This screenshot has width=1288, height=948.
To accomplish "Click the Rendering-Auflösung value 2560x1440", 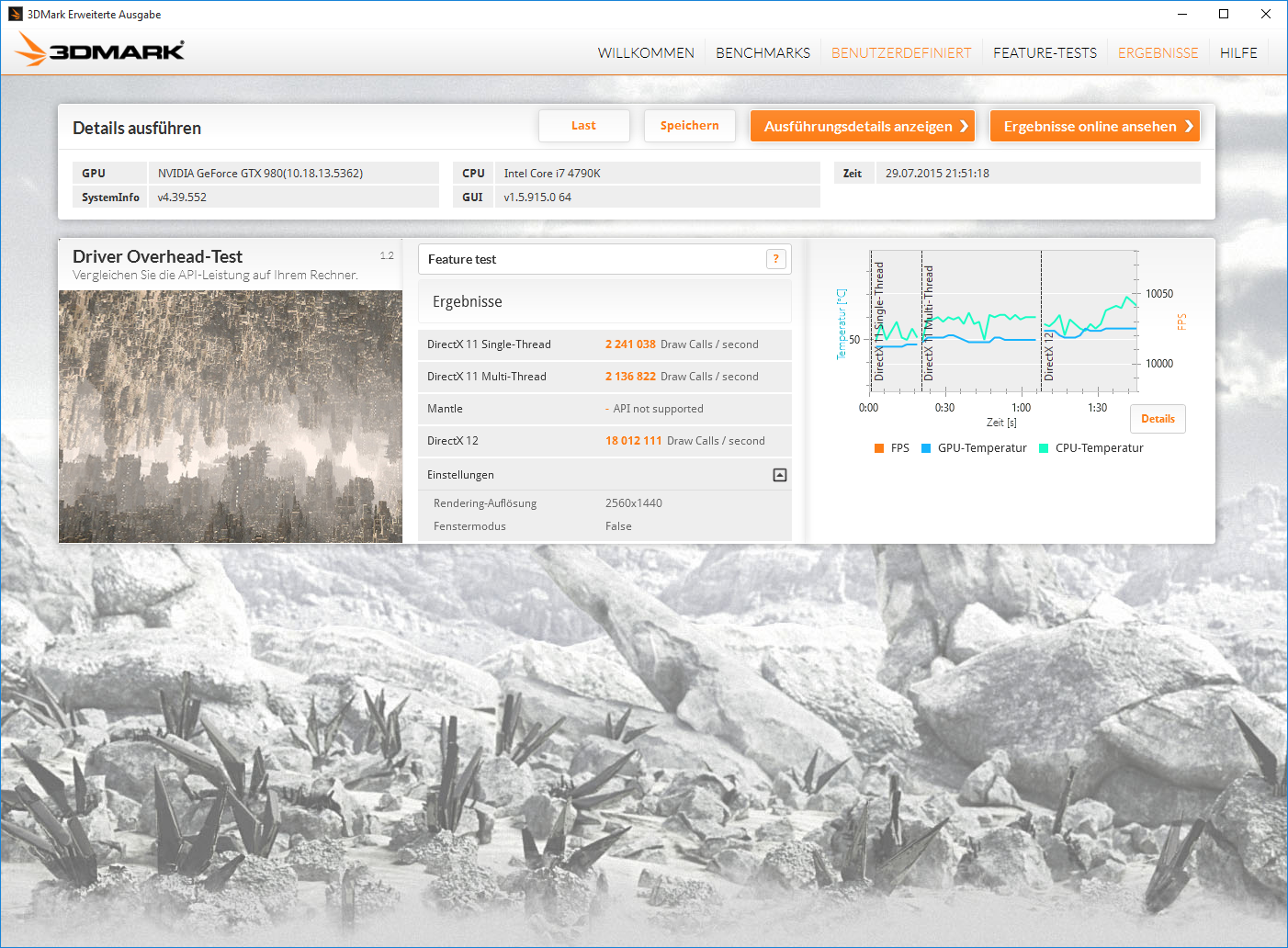I will [634, 503].
